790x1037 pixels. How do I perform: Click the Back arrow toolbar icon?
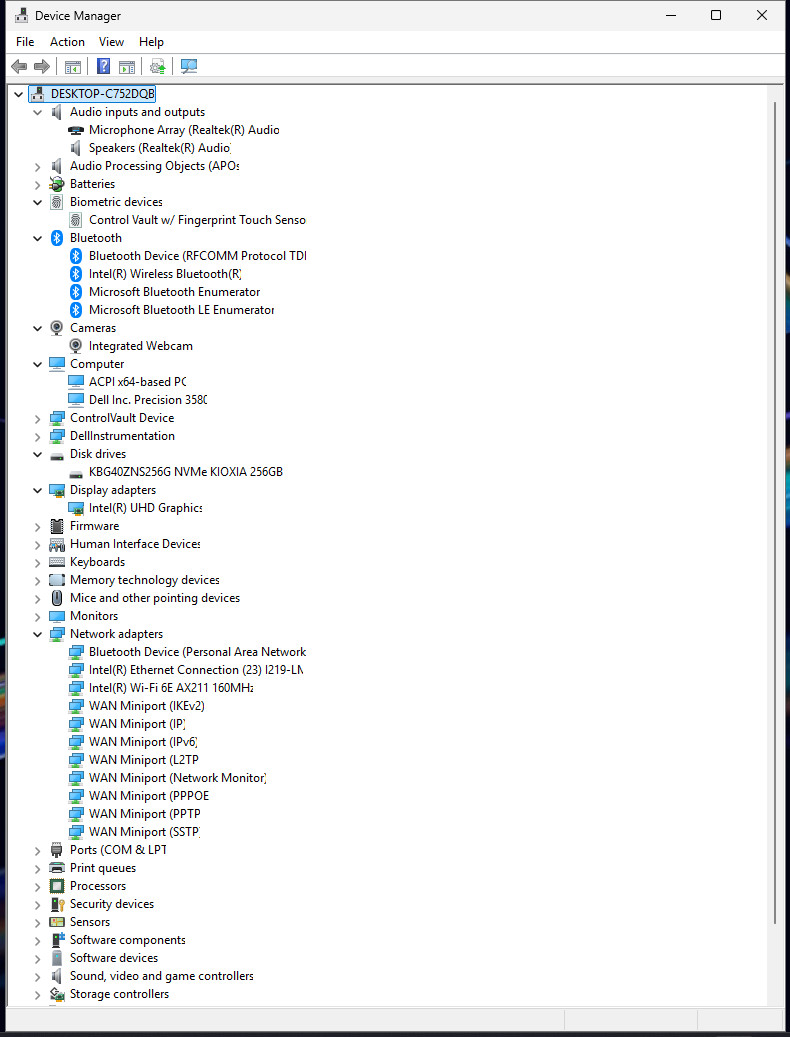click(x=19, y=66)
